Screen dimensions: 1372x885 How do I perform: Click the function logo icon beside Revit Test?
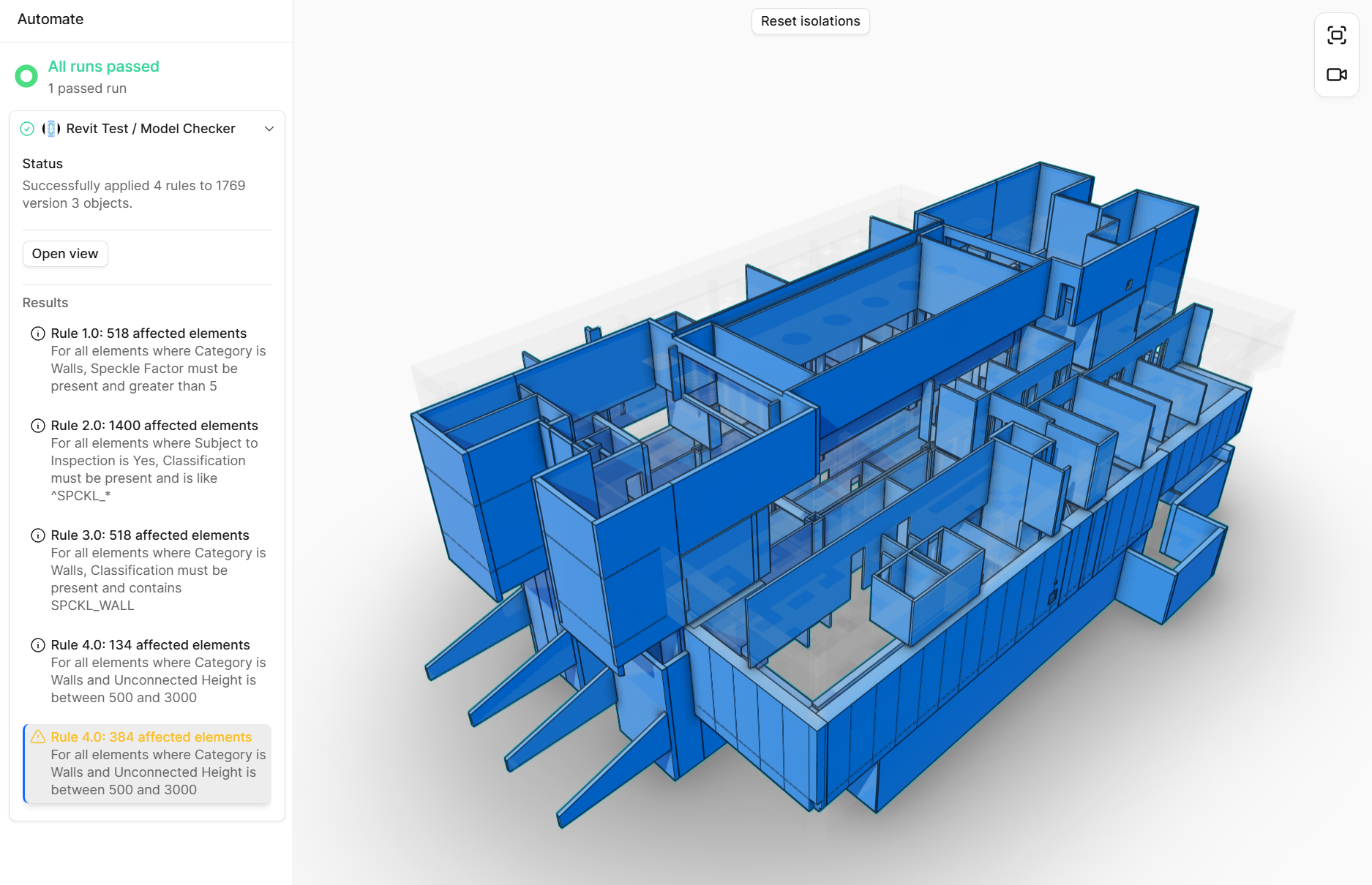point(51,129)
